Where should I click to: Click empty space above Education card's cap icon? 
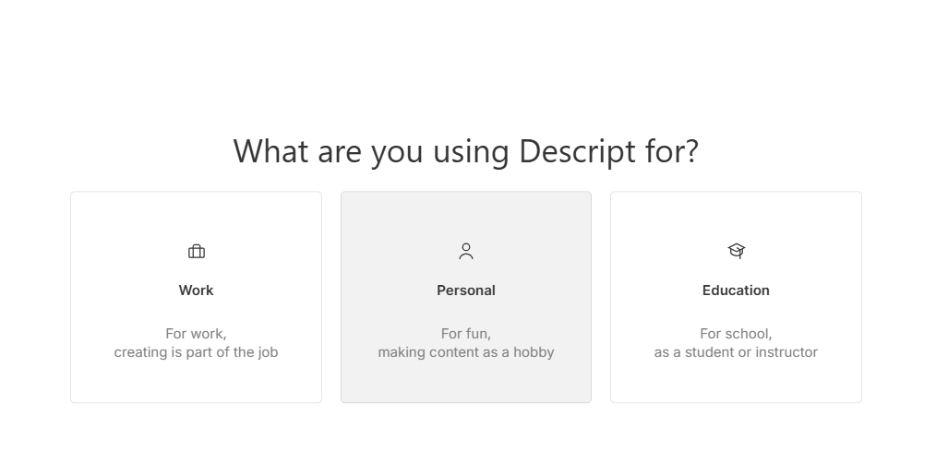click(x=736, y=215)
